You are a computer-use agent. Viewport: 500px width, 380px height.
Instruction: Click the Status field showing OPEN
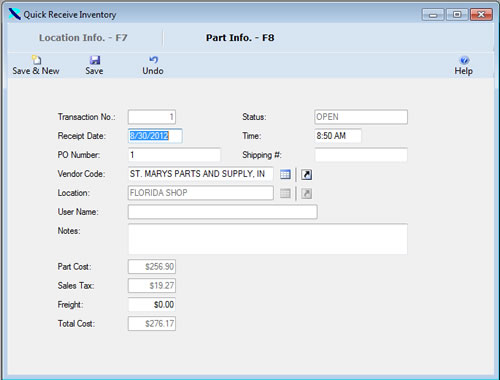(x=361, y=117)
